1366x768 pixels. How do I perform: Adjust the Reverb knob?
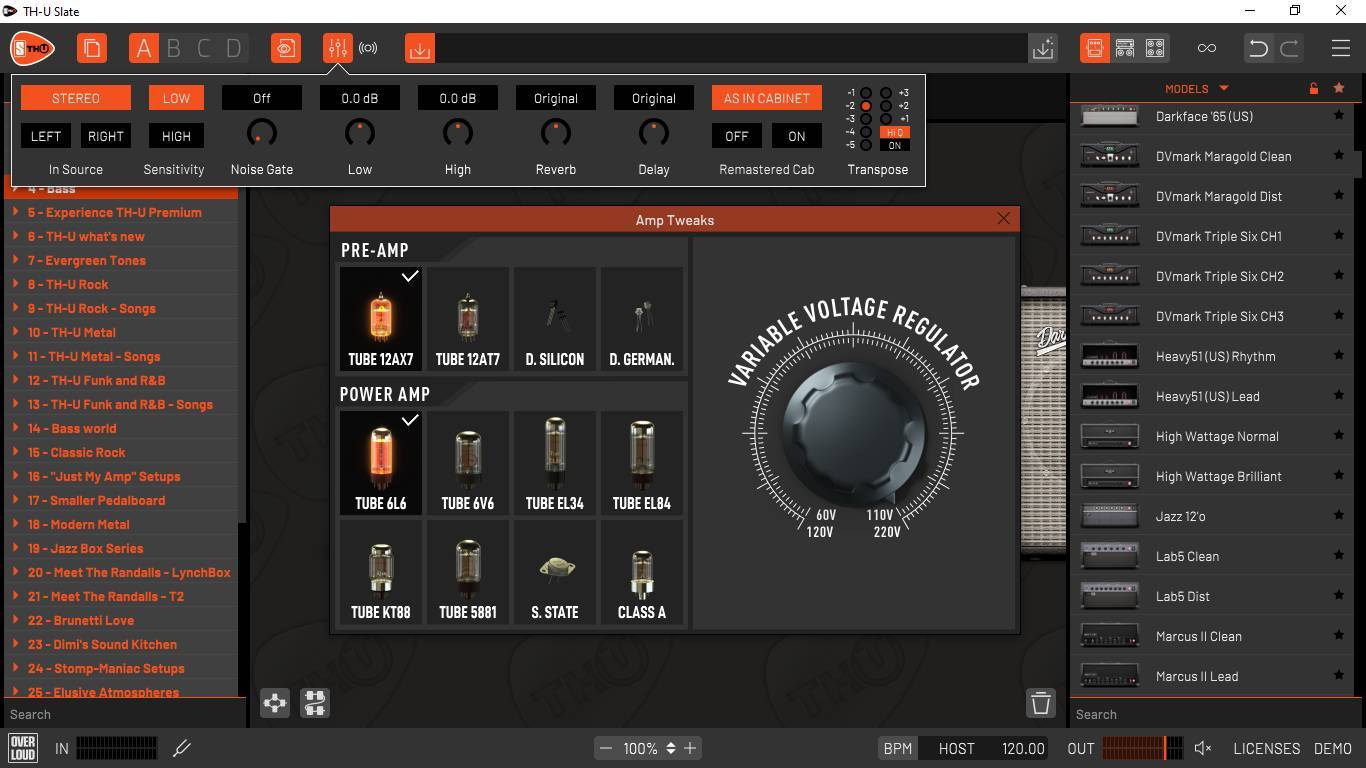556,134
